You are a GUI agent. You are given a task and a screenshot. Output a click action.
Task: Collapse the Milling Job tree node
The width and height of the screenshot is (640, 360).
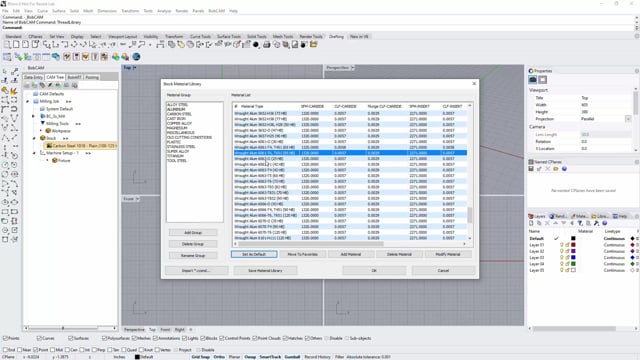click(x=28, y=101)
